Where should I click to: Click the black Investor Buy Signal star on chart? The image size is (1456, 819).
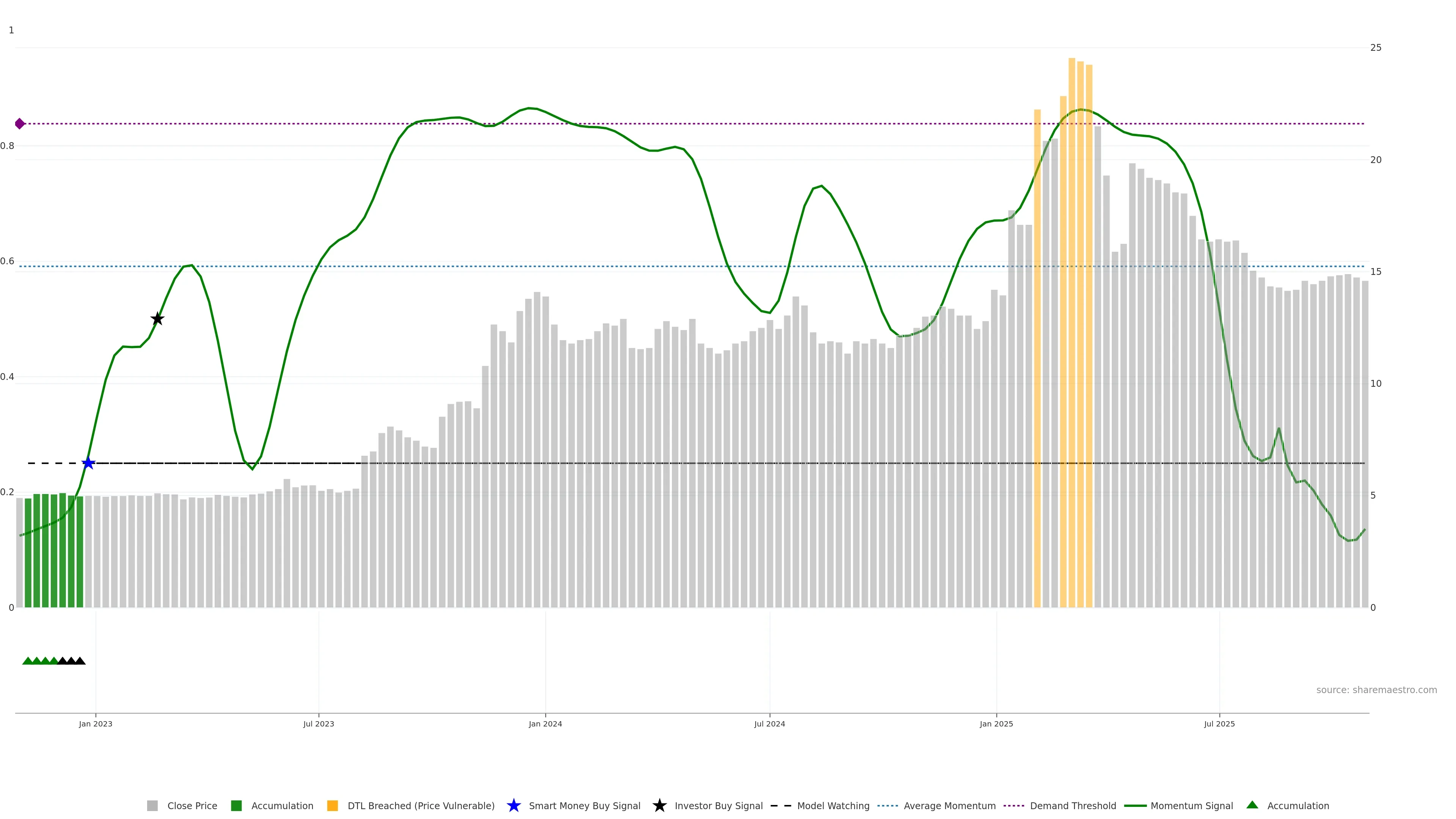click(158, 319)
